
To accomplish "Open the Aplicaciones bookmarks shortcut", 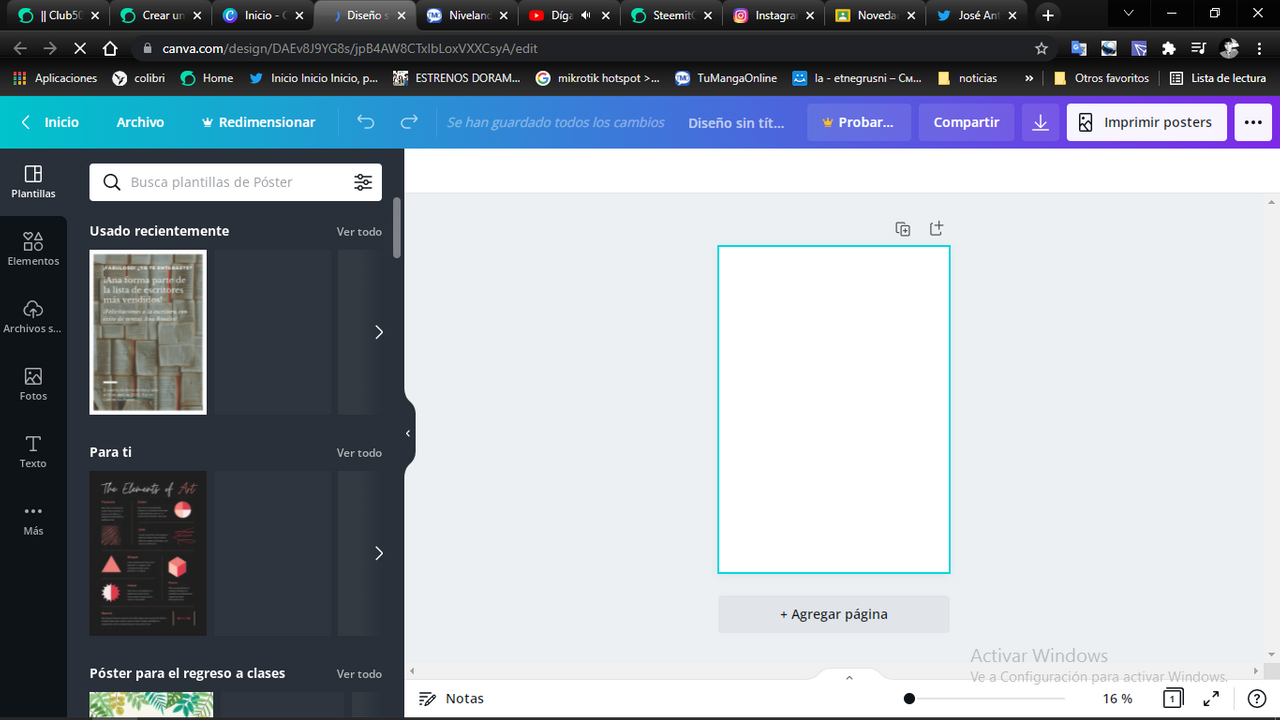I will point(55,78).
